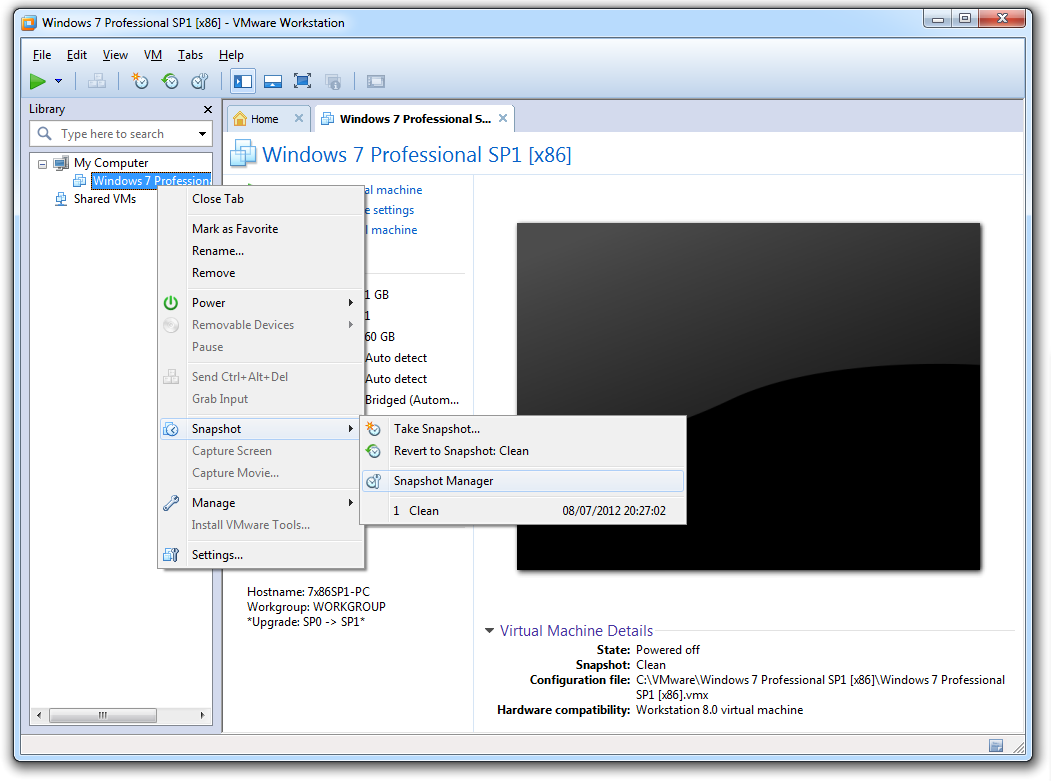1051x781 pixels.
Task: Close the Home tab
Action: [x=298, y=118]
